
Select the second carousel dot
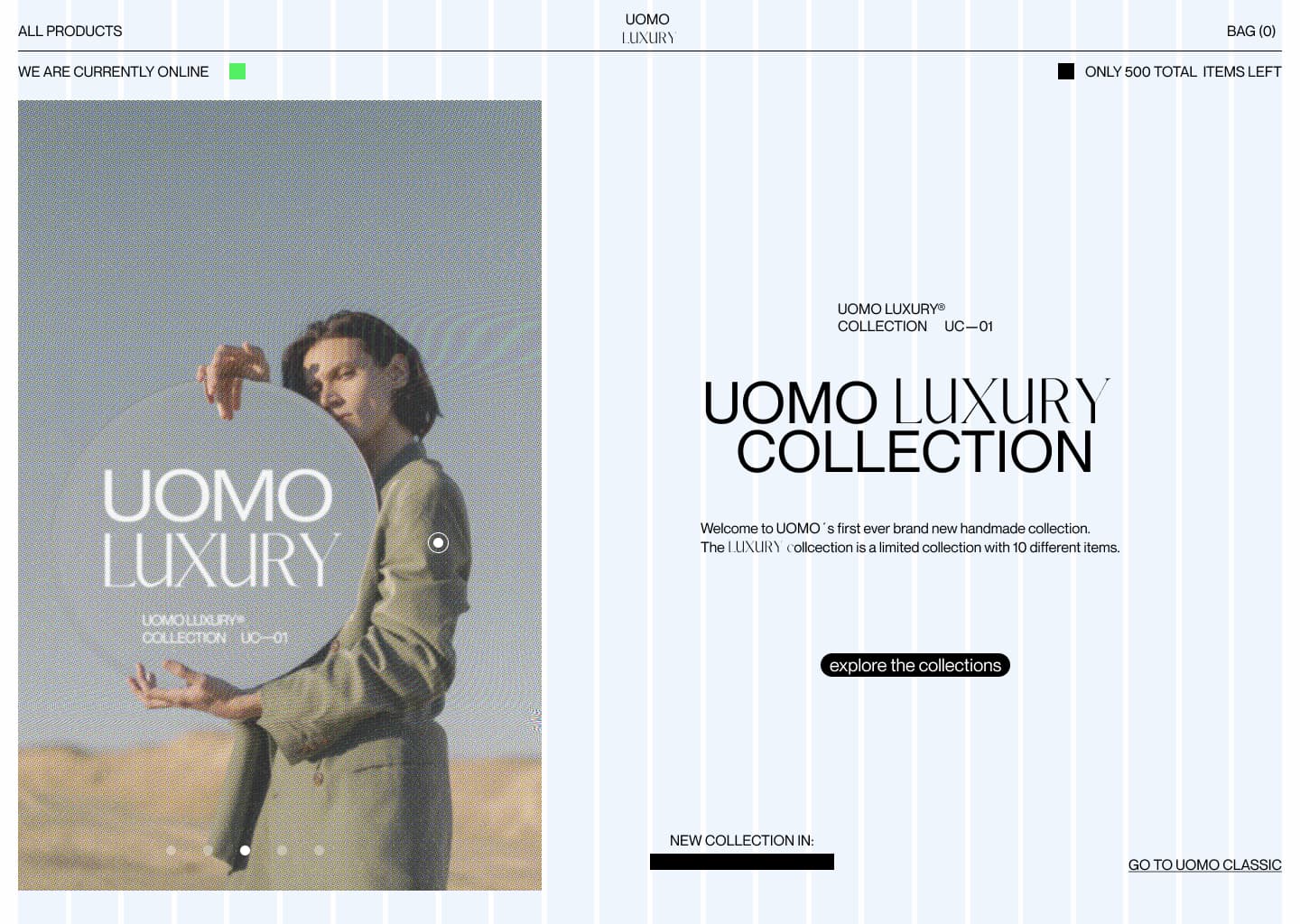[208, 850]
